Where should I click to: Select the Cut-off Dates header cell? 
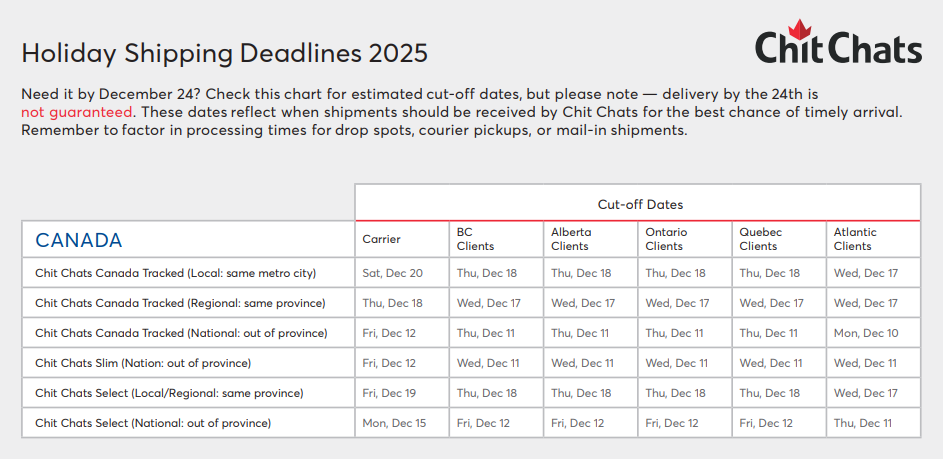click(x=640, y=204)
